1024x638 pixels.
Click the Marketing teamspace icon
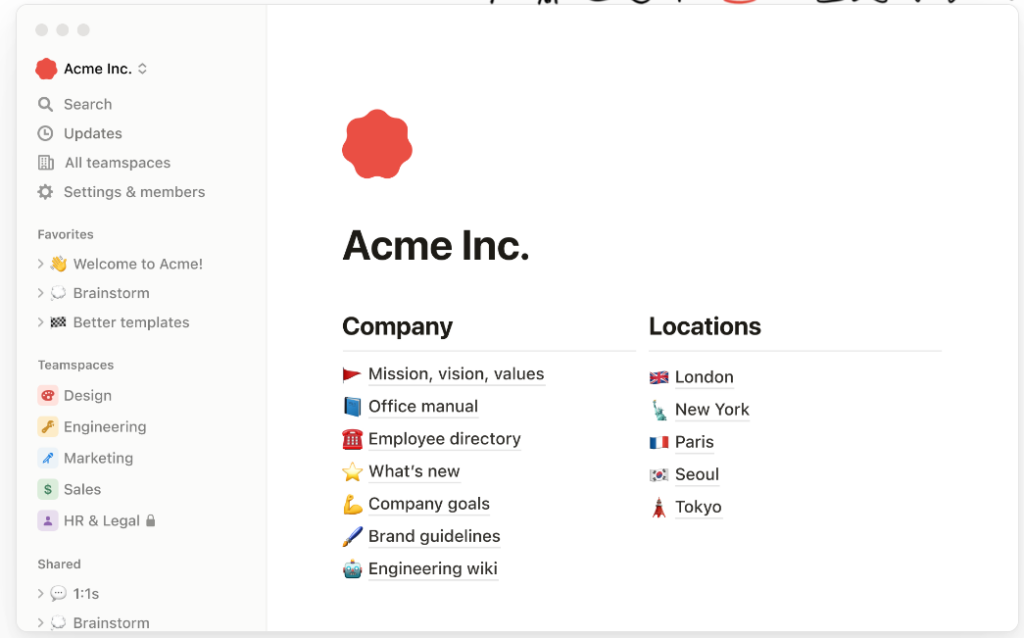pyautogui.click(x=48, y=458)
